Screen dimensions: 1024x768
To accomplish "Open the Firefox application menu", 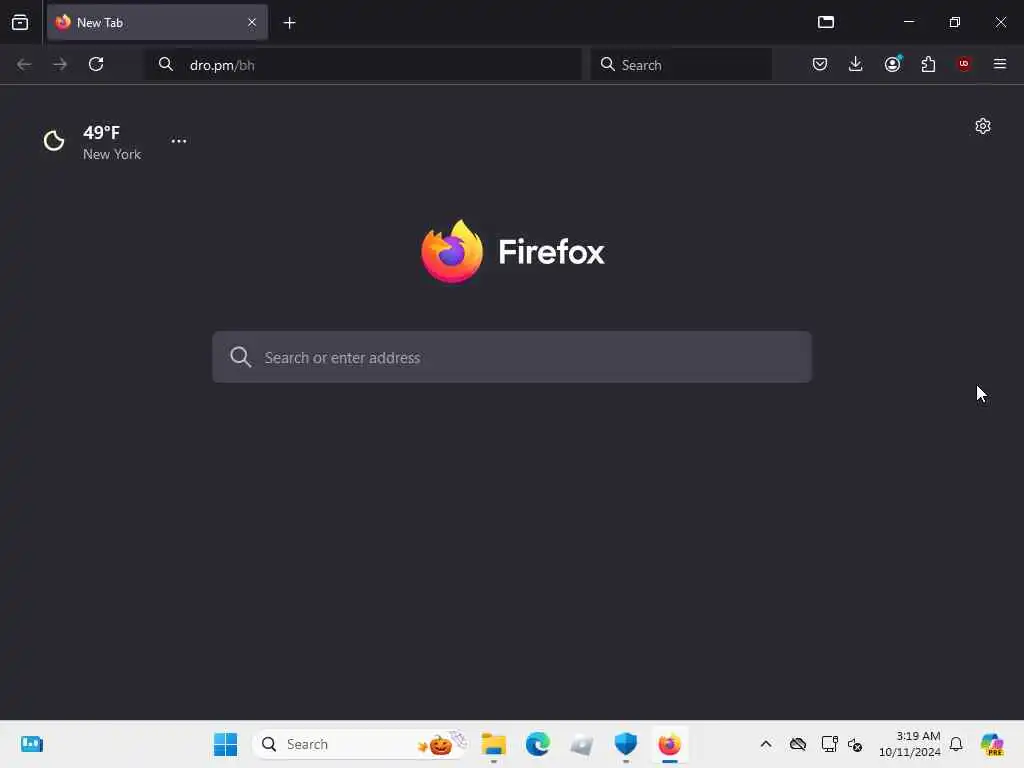I will pyautogui.click(x=1000, y=64).
